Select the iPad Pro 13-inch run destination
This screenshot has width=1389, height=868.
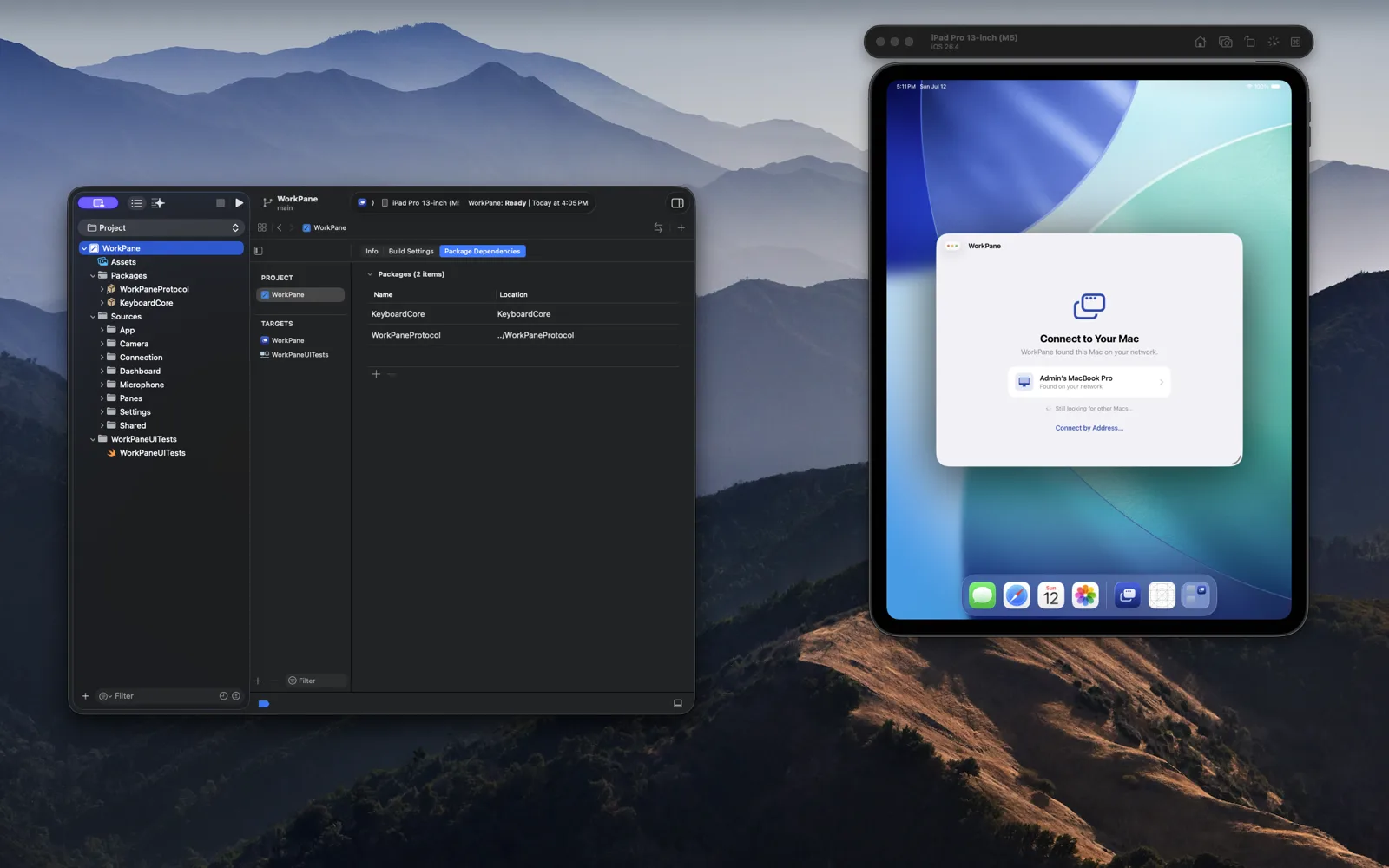tap(422, 203)
